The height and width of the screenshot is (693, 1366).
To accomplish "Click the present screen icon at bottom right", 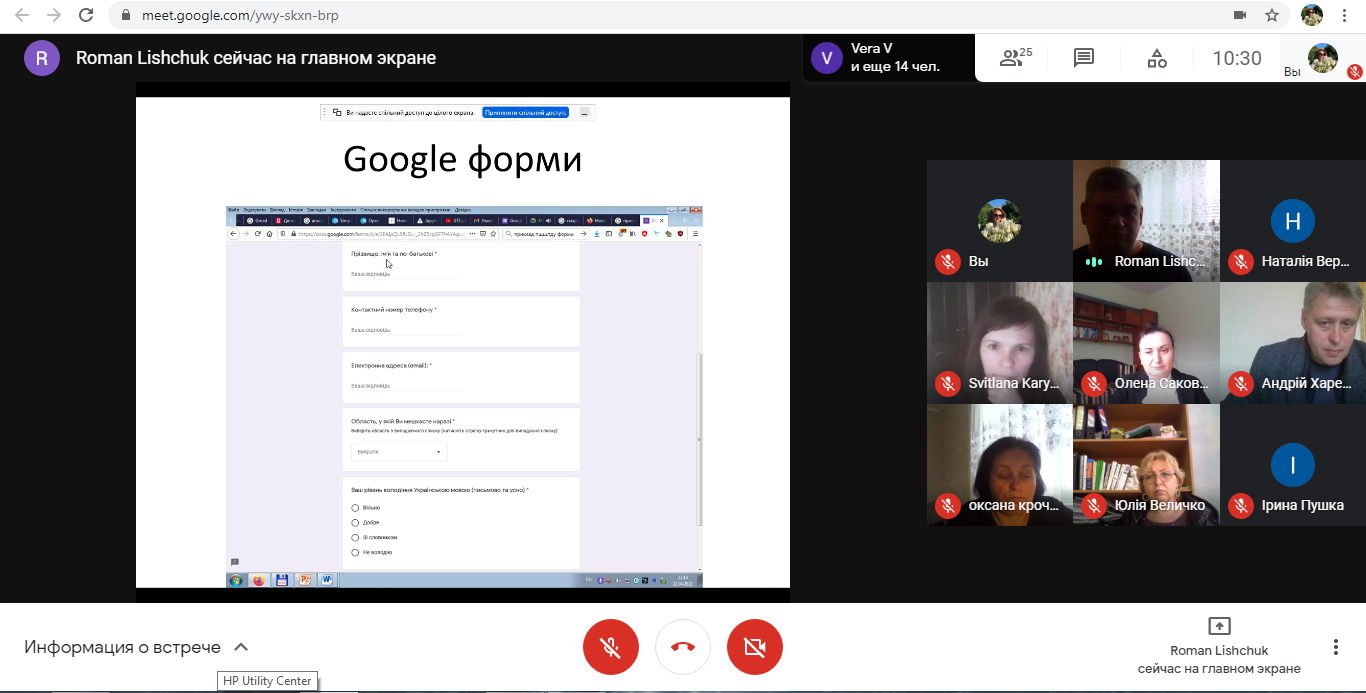I will coord(1219,626).
